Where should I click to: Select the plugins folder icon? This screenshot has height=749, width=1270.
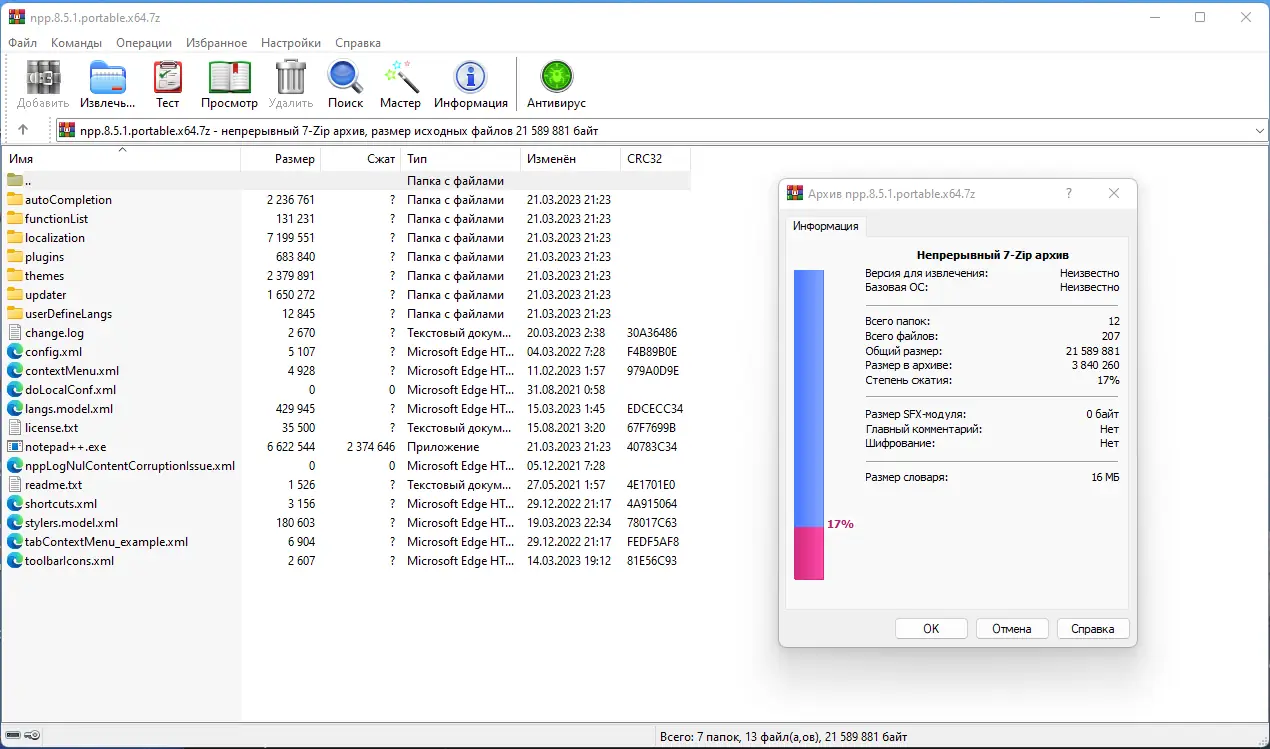point(15,256)
